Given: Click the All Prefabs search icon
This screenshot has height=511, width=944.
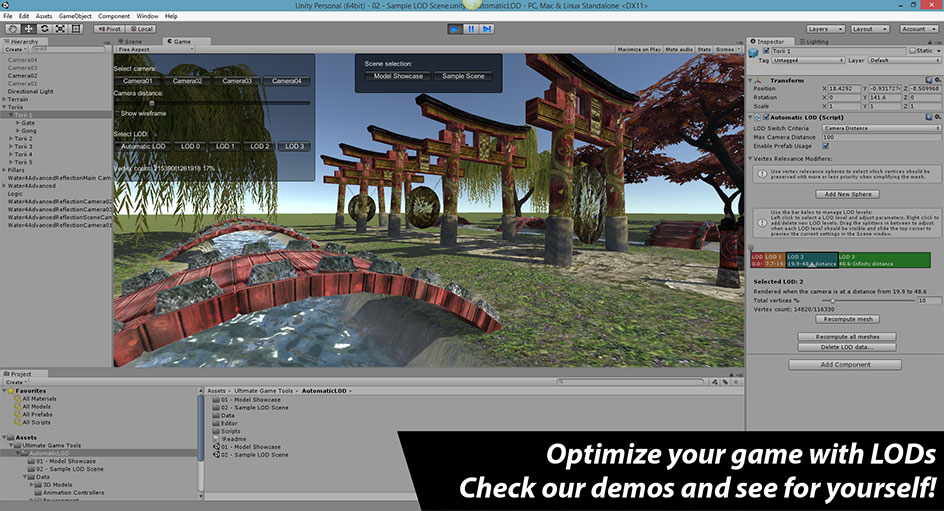Looking at the screenshot, I should pos(17,414).
